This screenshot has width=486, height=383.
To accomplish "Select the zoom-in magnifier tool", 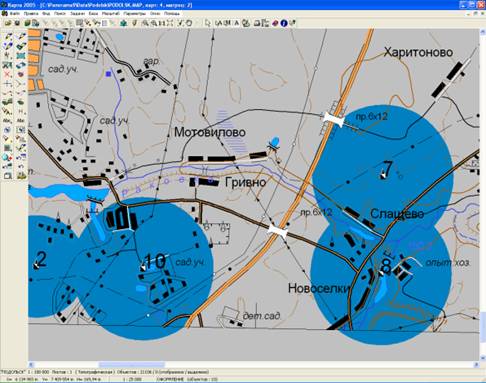I will click(x=145, y=23).
